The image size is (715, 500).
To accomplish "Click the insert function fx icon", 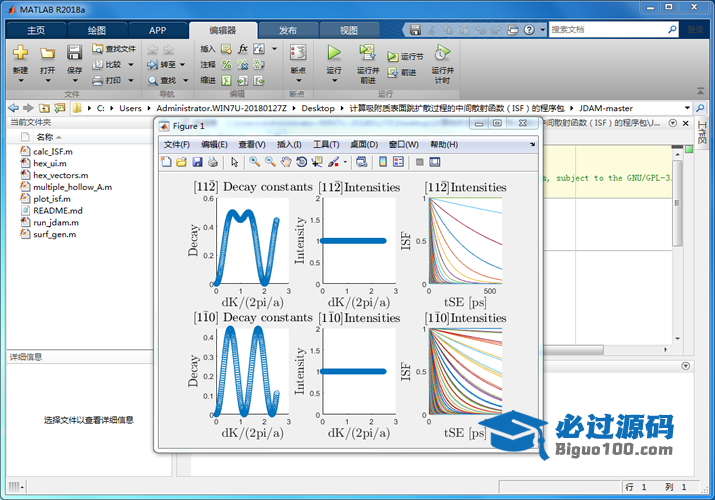I will [243, 49].
